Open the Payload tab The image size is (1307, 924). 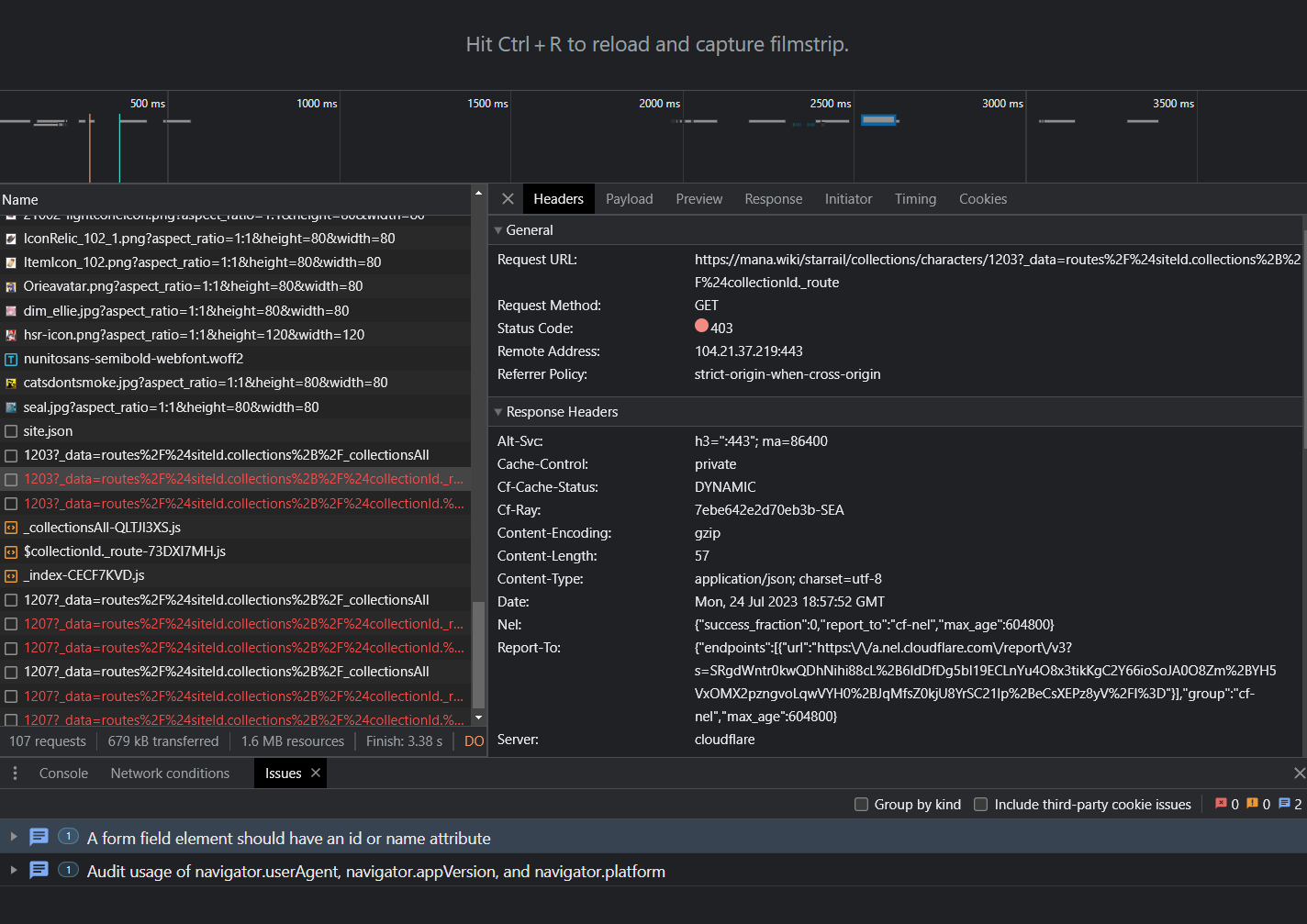click(x=629, y=199)
